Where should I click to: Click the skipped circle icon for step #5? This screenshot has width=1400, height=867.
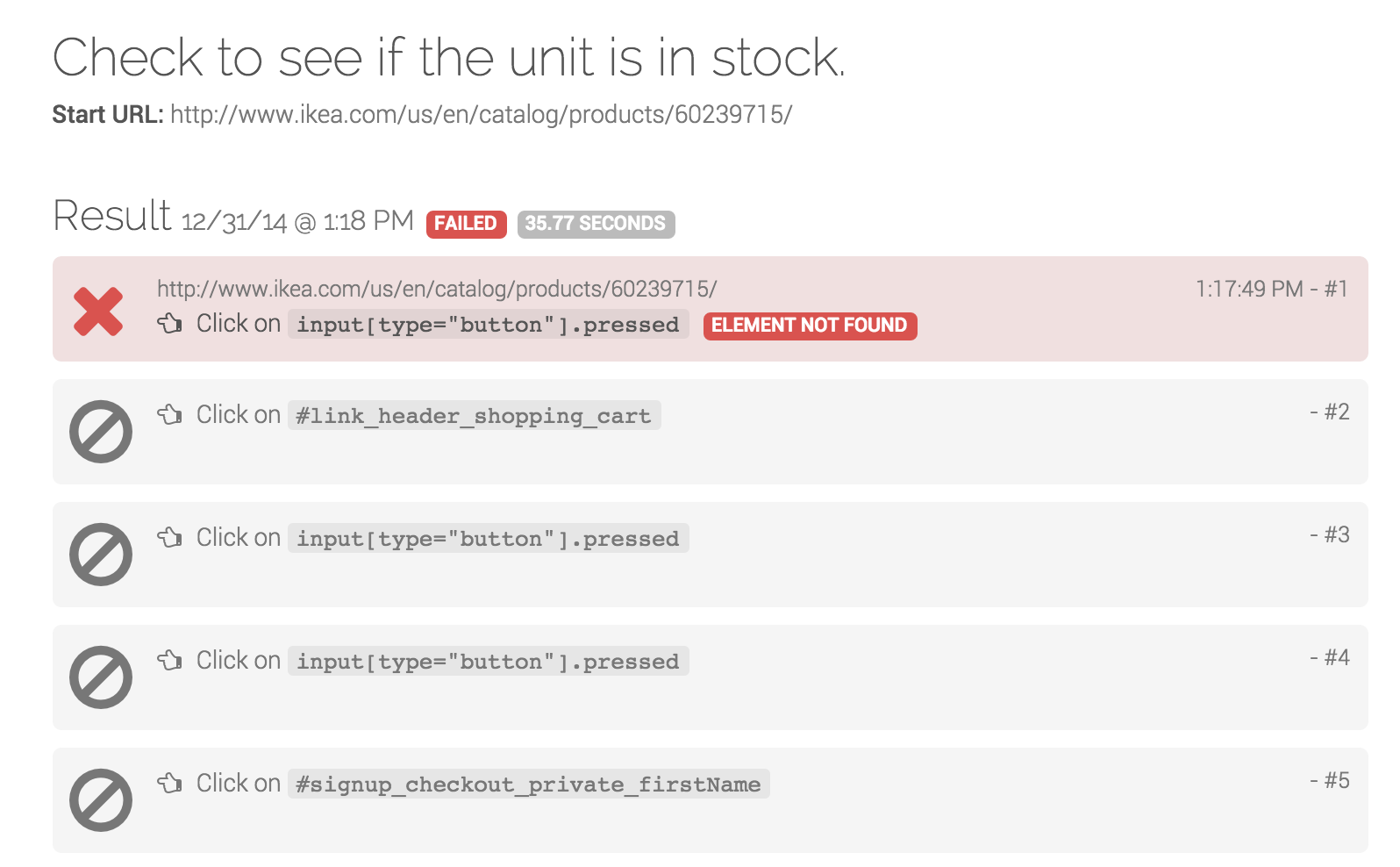101,800
